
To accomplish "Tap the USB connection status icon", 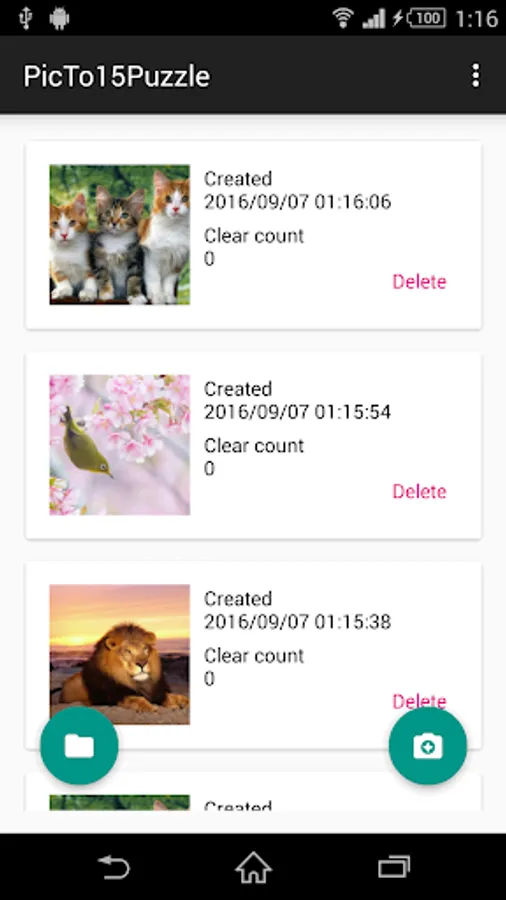I will click(x=25, y=18).
